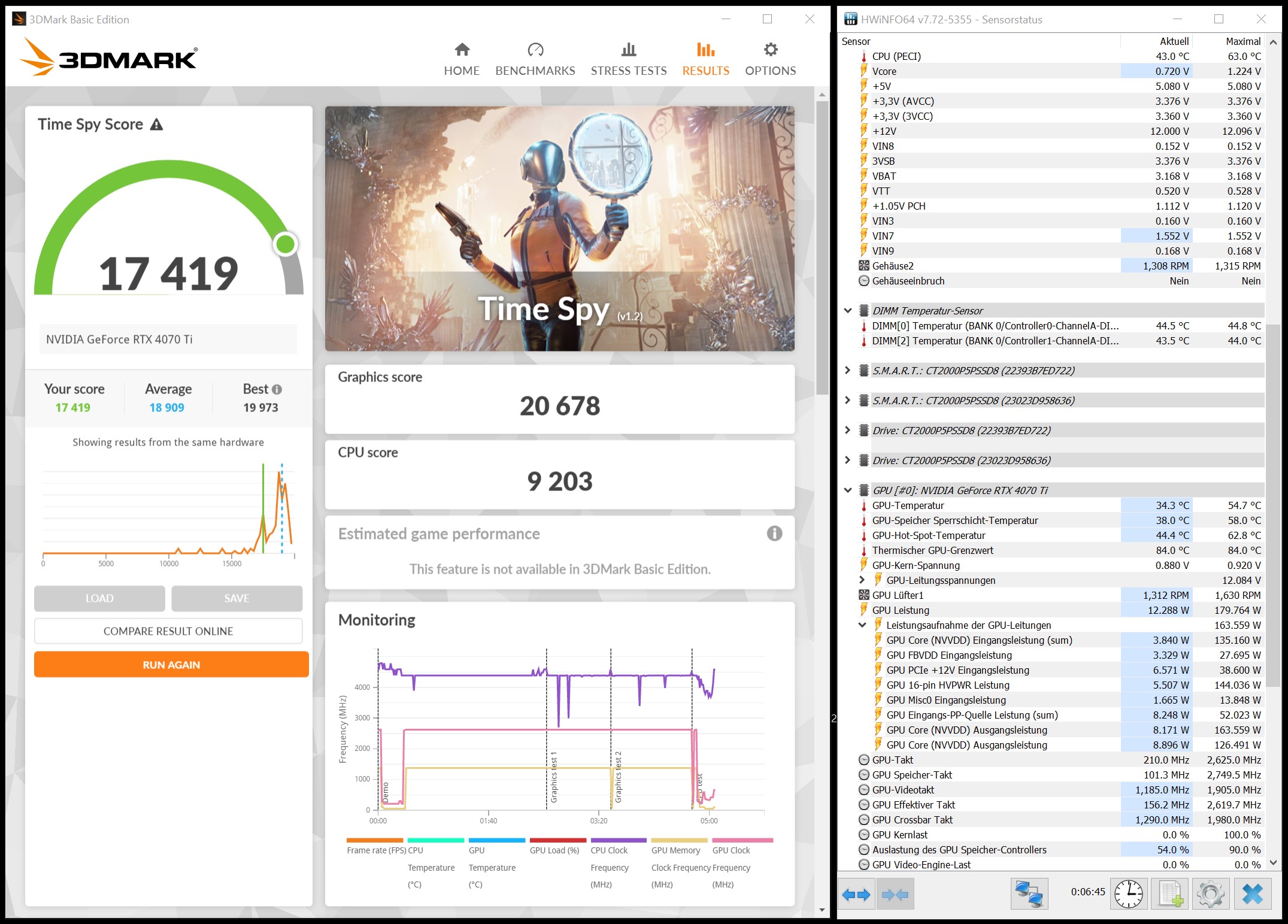
Task: Expand the first S.M.A.R.T. CT2000P5PSSD8 group
Action: [x=848, y=371]
